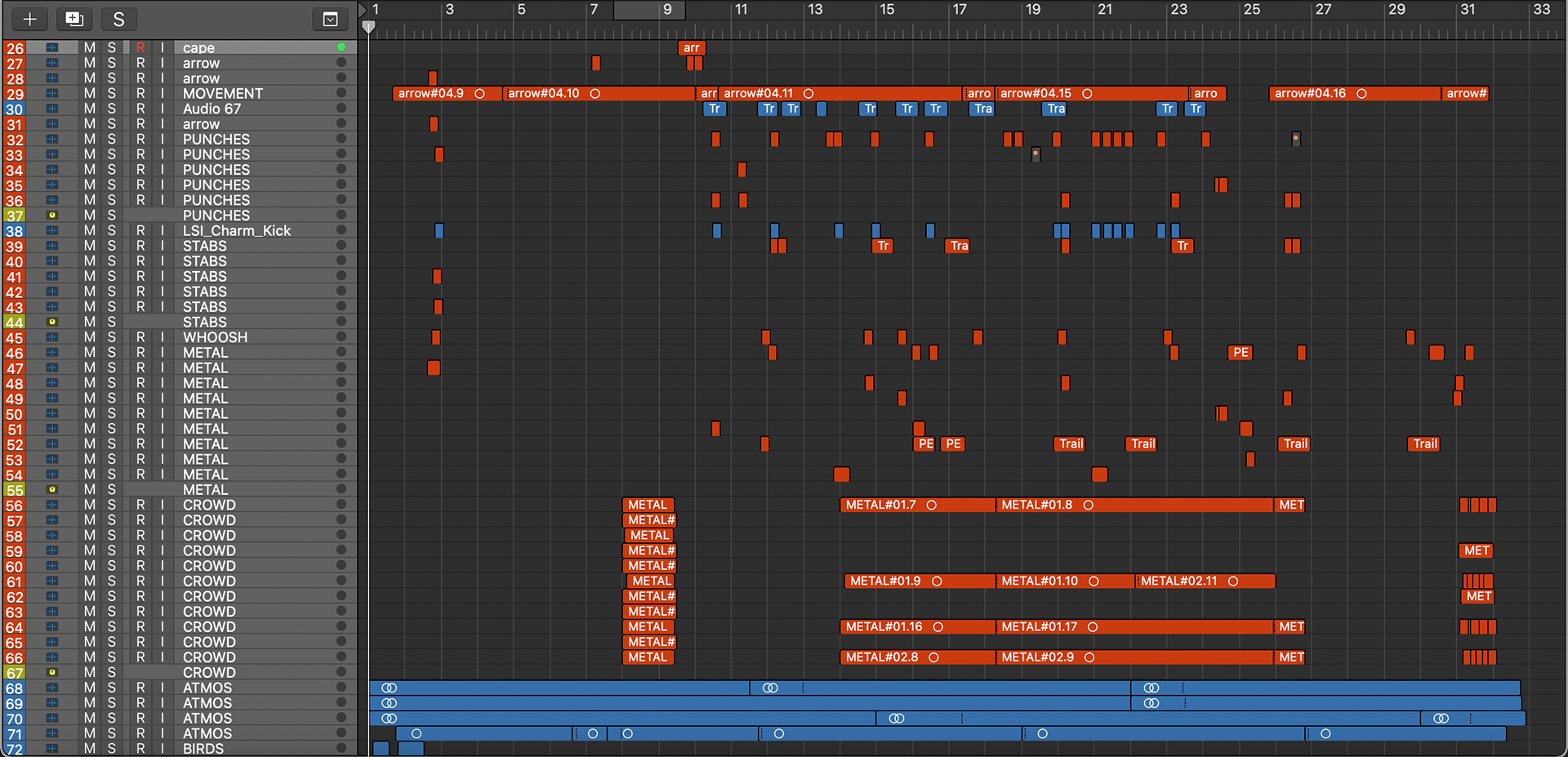This screenshot has width=1568, height=757.
Task: Click the audio icon on METAL track 50
Action: [x=52, y=414]
